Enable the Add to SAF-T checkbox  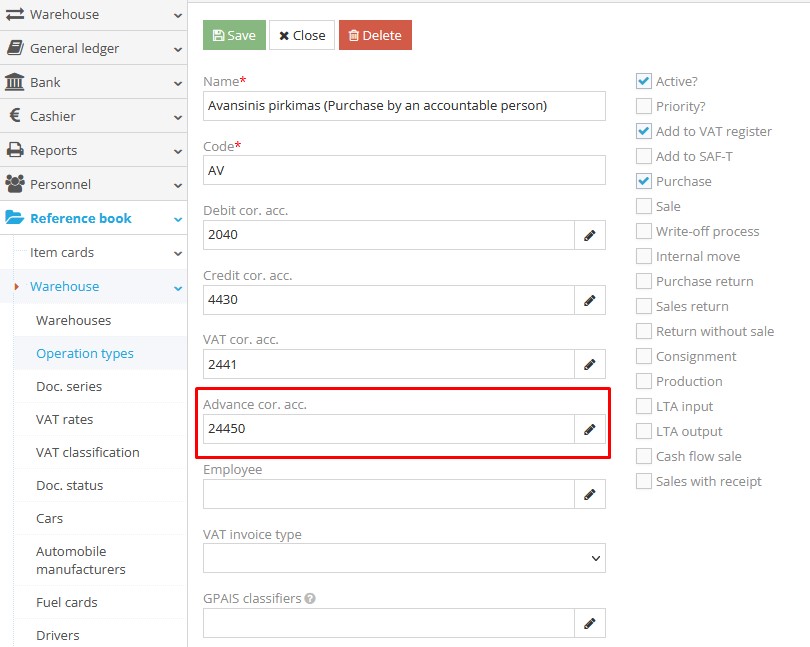(x=643, y=156)
